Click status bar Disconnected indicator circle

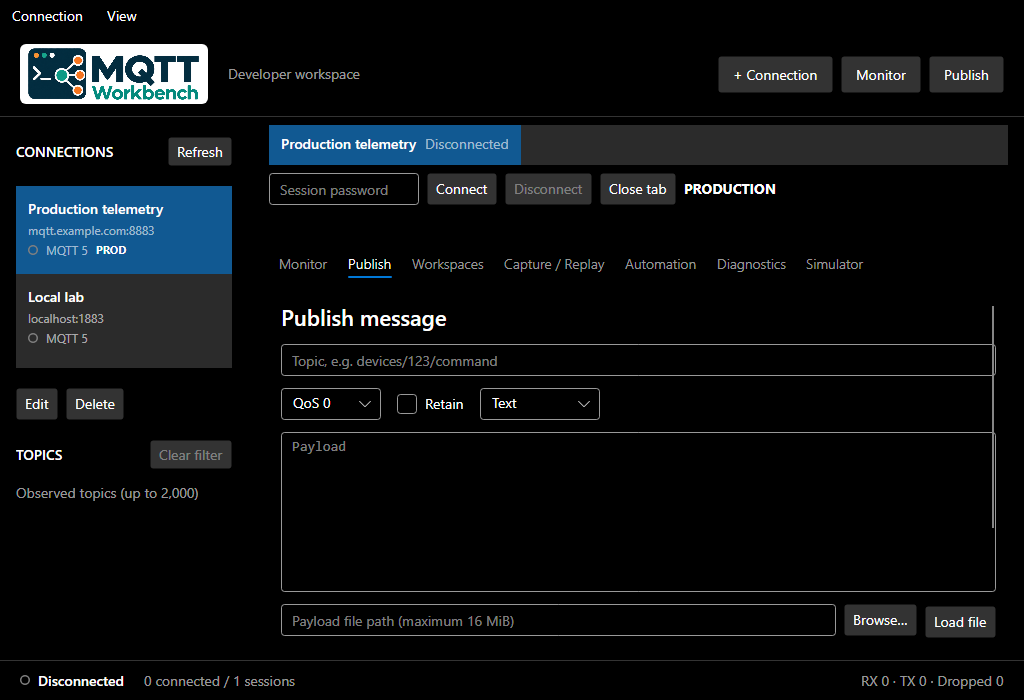(25, 680)
